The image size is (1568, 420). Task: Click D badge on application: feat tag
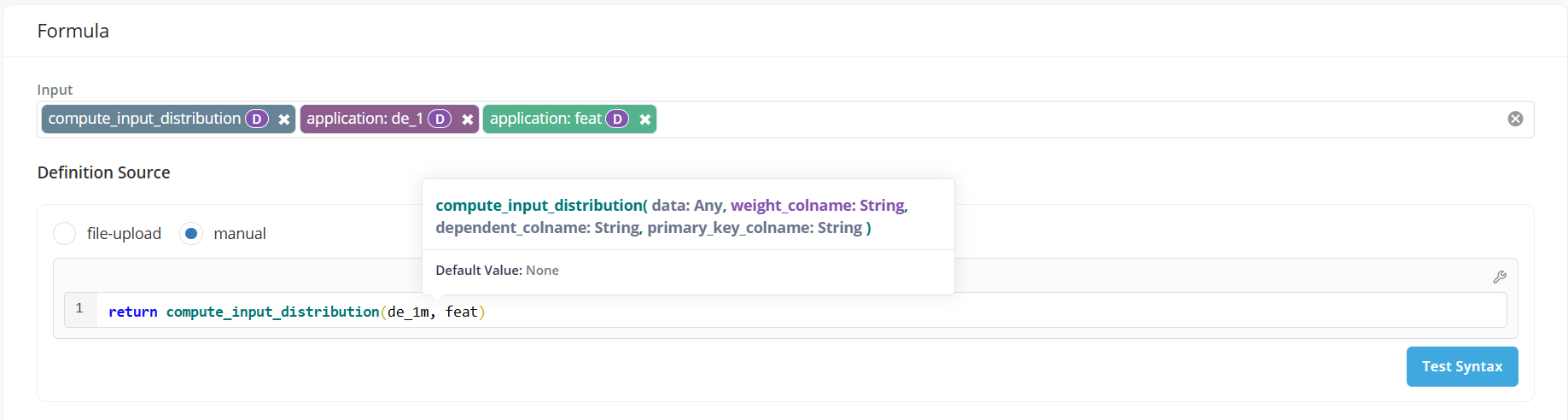pos(617,120)
